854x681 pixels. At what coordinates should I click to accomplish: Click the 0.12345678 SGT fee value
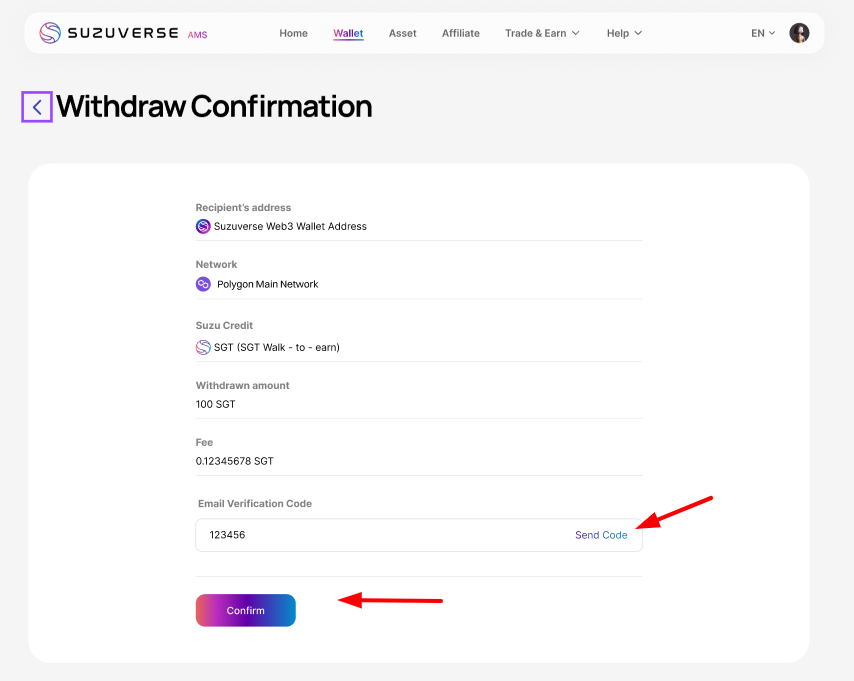coord(234,461)
